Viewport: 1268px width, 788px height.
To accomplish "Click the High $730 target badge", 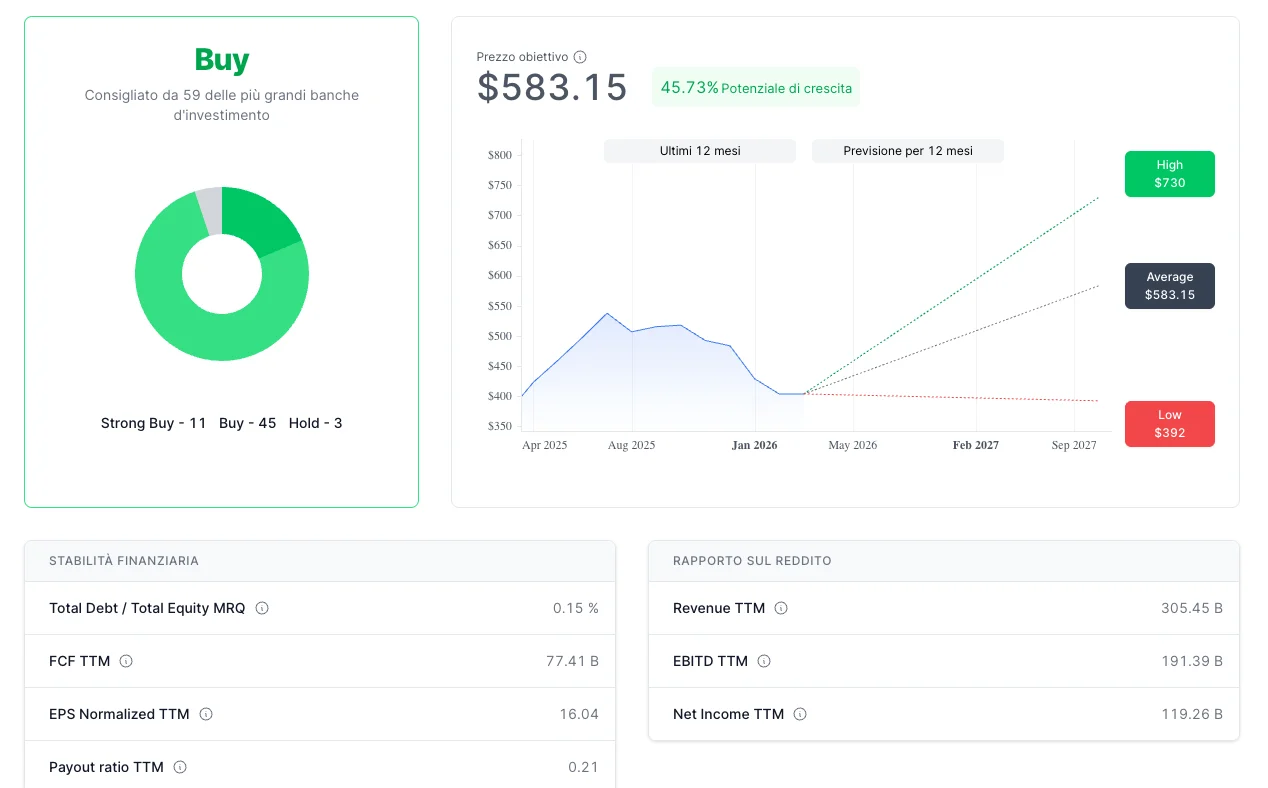I will [1169, 174].
